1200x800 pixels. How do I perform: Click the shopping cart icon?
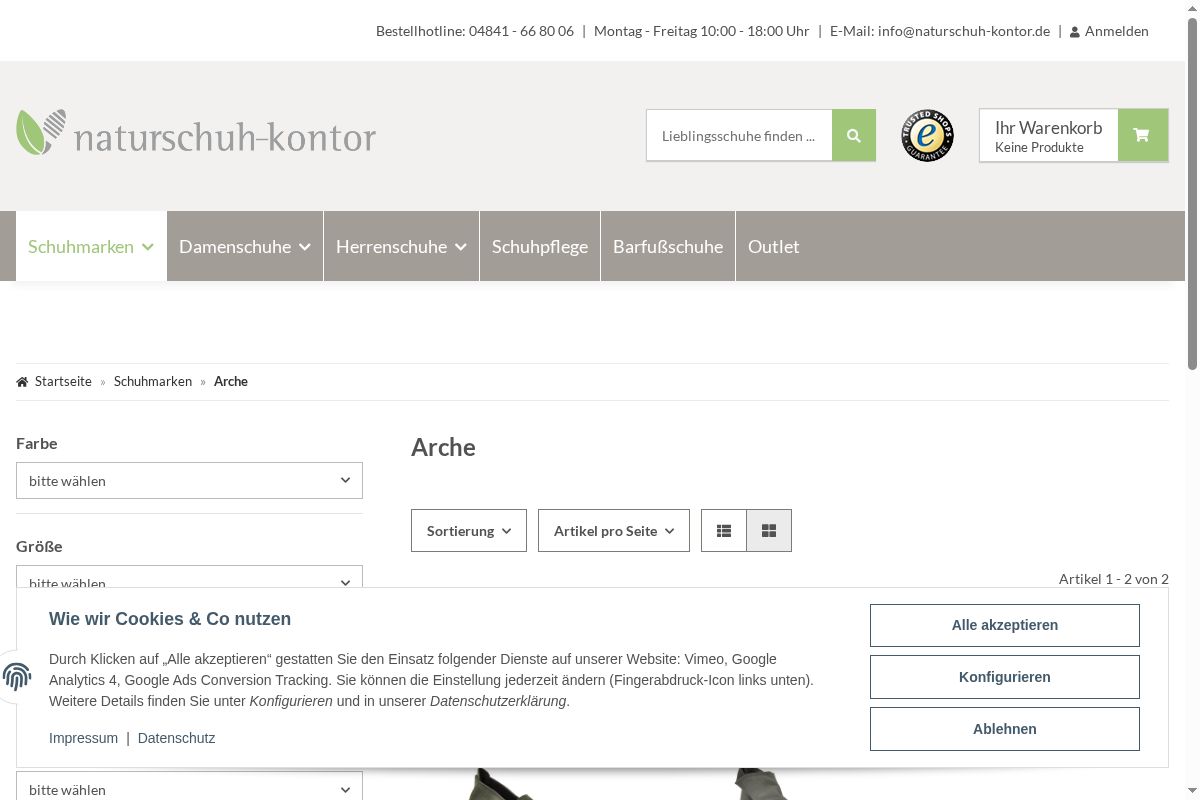tap(1142, 136)
